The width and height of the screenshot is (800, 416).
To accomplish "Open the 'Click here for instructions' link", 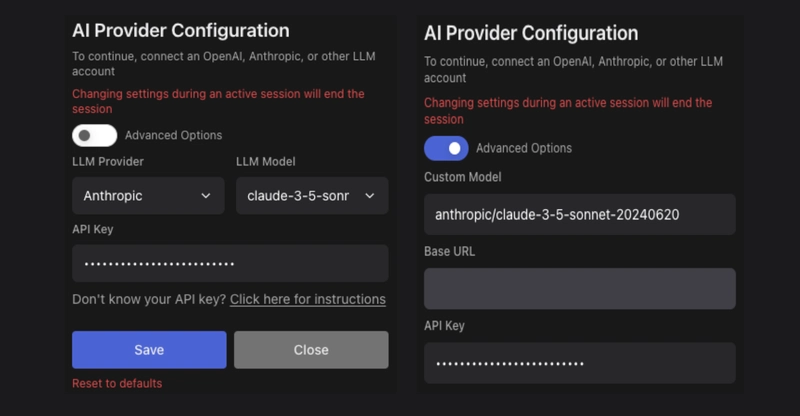I will (x=307, y=299).
